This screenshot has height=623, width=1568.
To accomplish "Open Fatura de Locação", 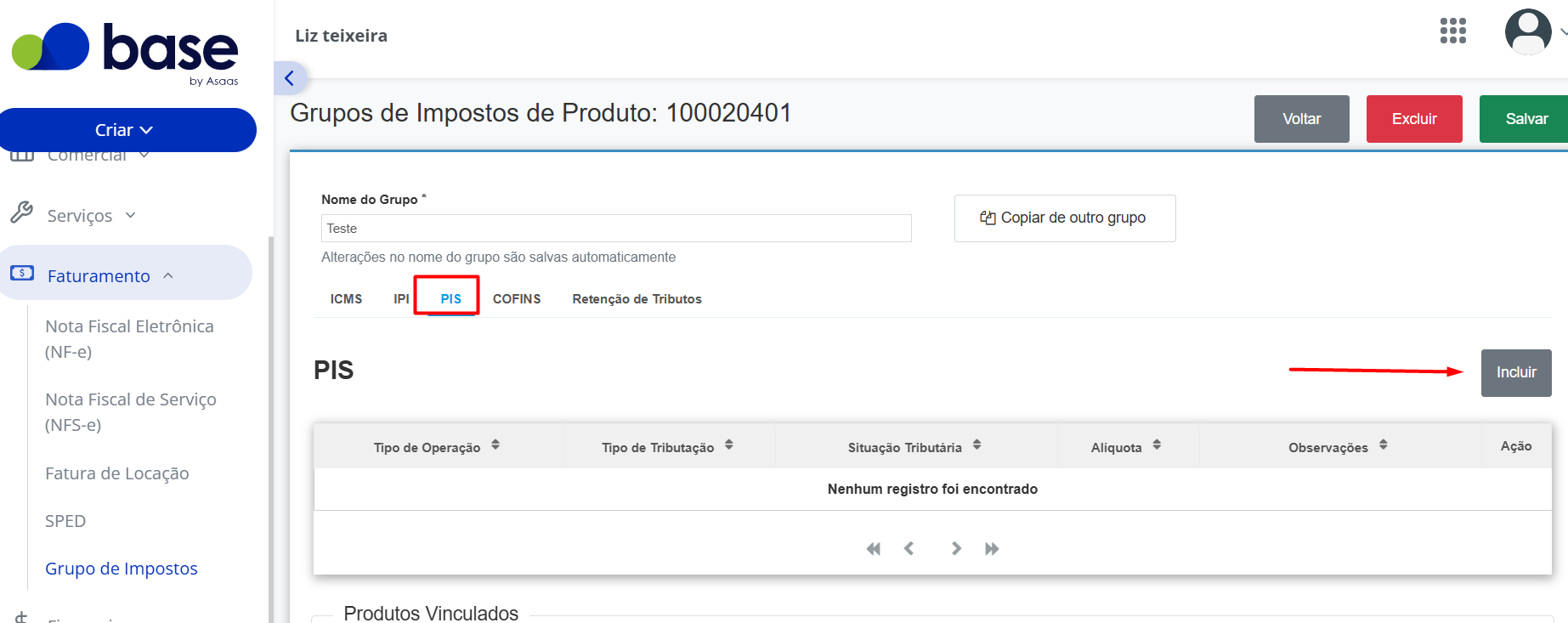I will pyautogui.click(x=117, y=473).
